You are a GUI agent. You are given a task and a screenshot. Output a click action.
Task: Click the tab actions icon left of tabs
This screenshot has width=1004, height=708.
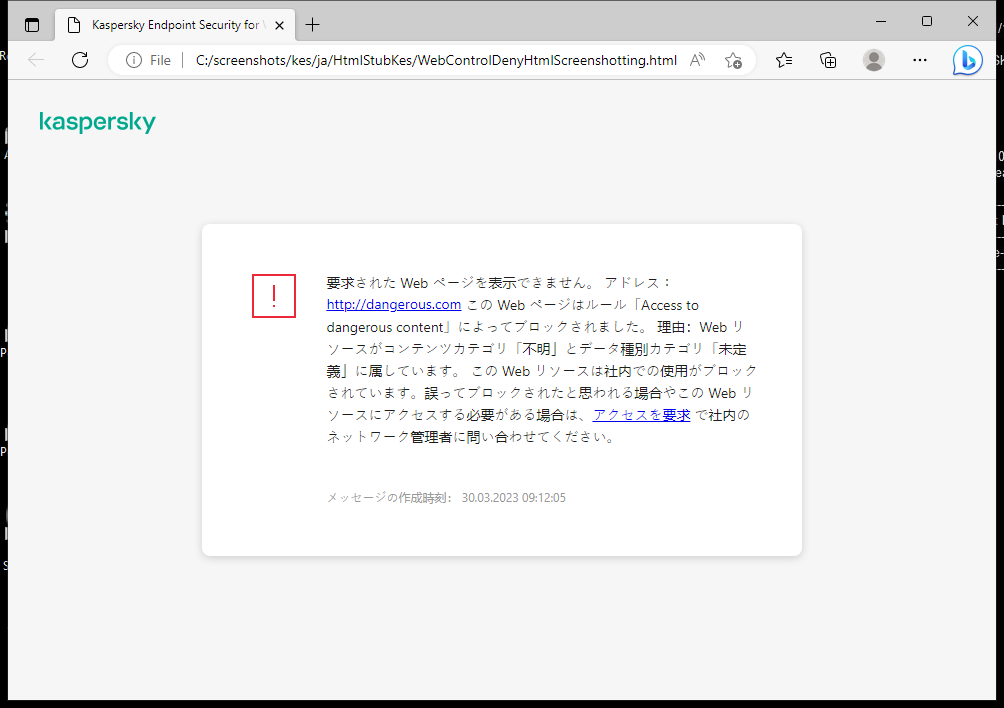[32, 24]
